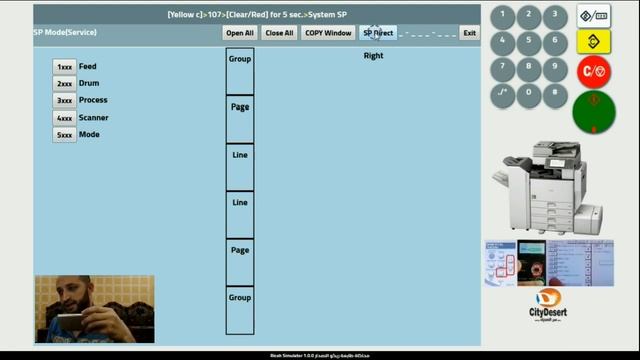
Task: Click the yellow Clear Modes key
Action: pos(593,42)
